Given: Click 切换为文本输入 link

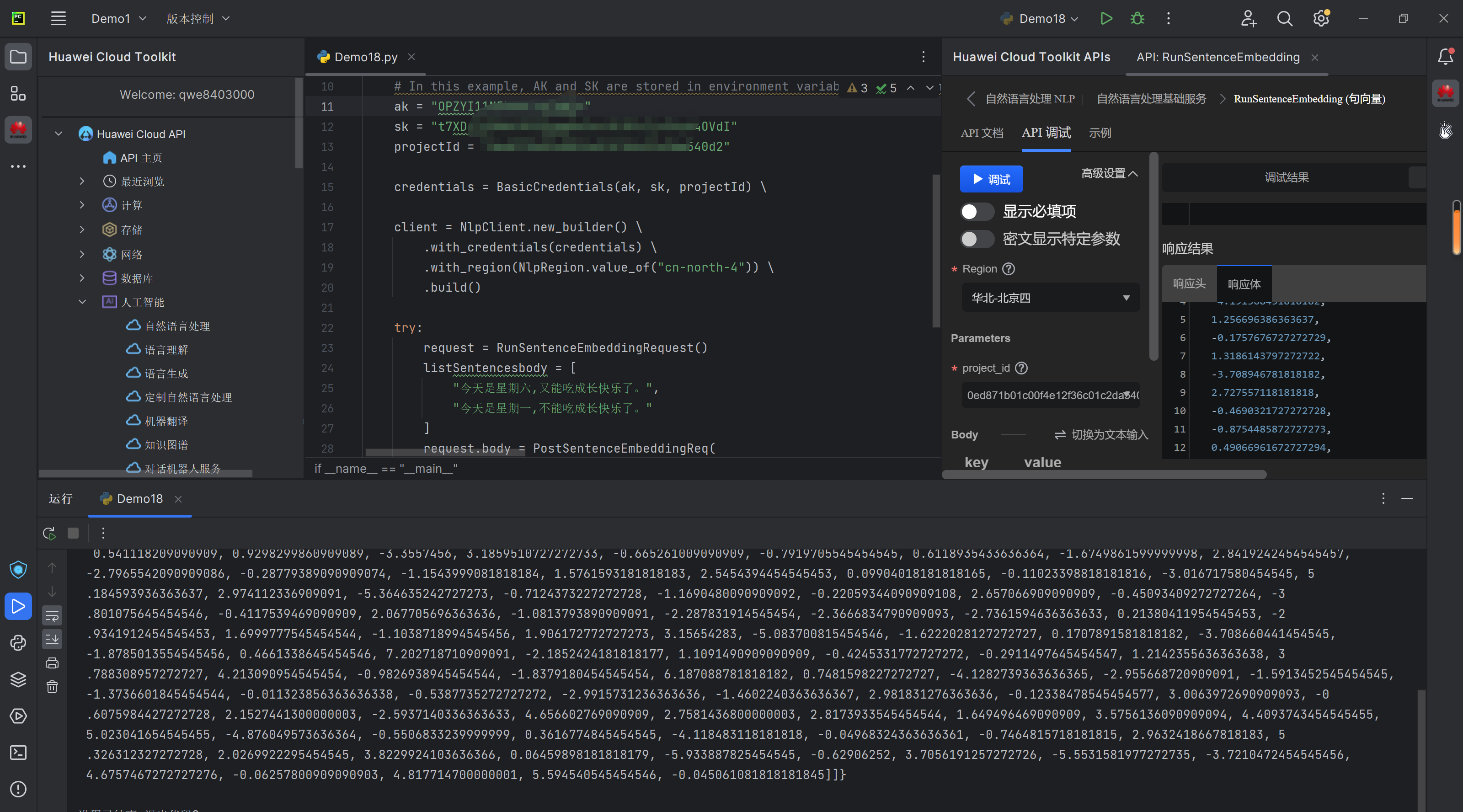Looking at the screenshot, I should pyautogui.click(x=1101, y=434).
